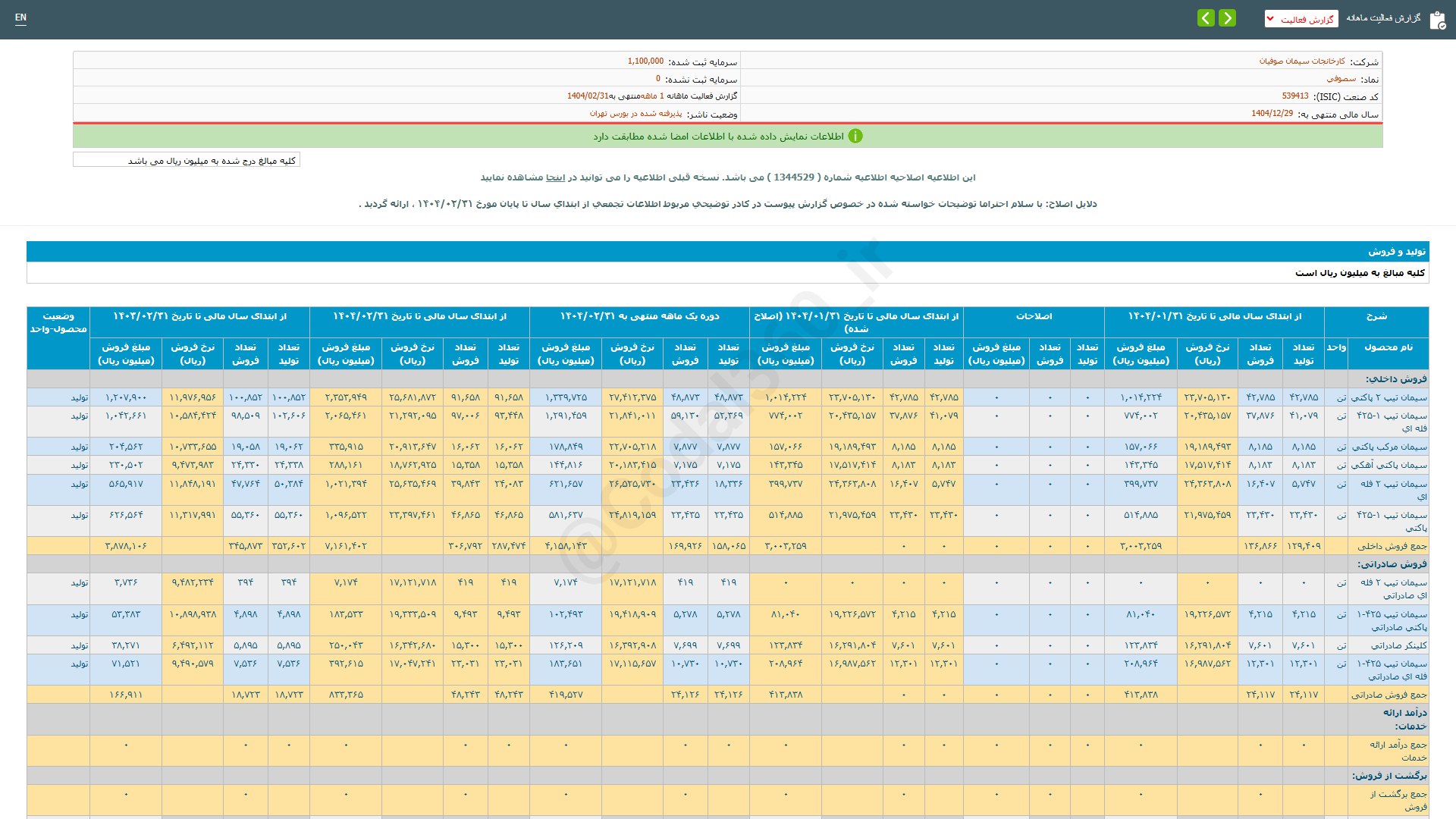
Task: Click company name کارخانجات سیمان صوفیان
Action: (x=1302, y=61)
